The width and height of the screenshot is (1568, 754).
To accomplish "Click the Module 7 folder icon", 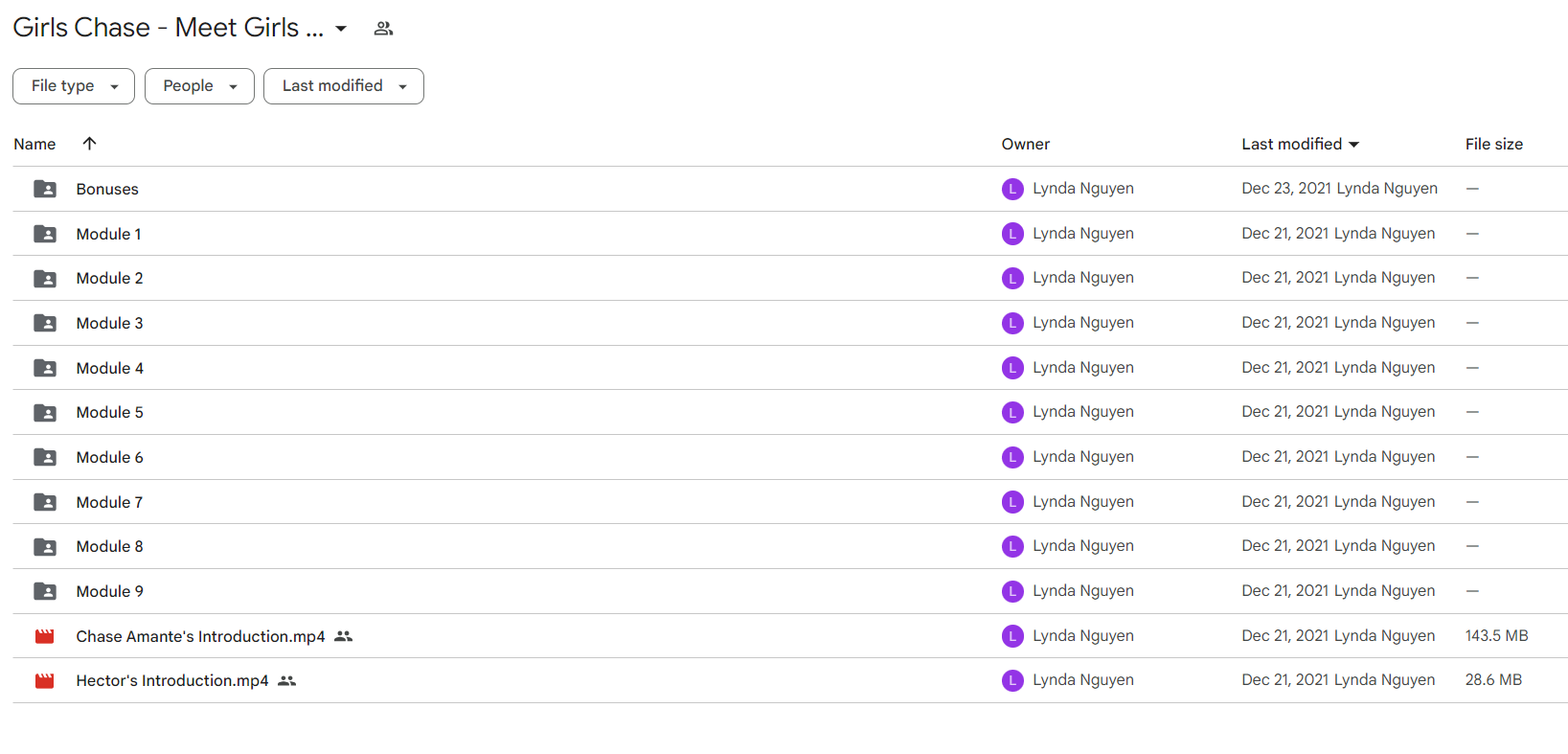I will 45,502.
